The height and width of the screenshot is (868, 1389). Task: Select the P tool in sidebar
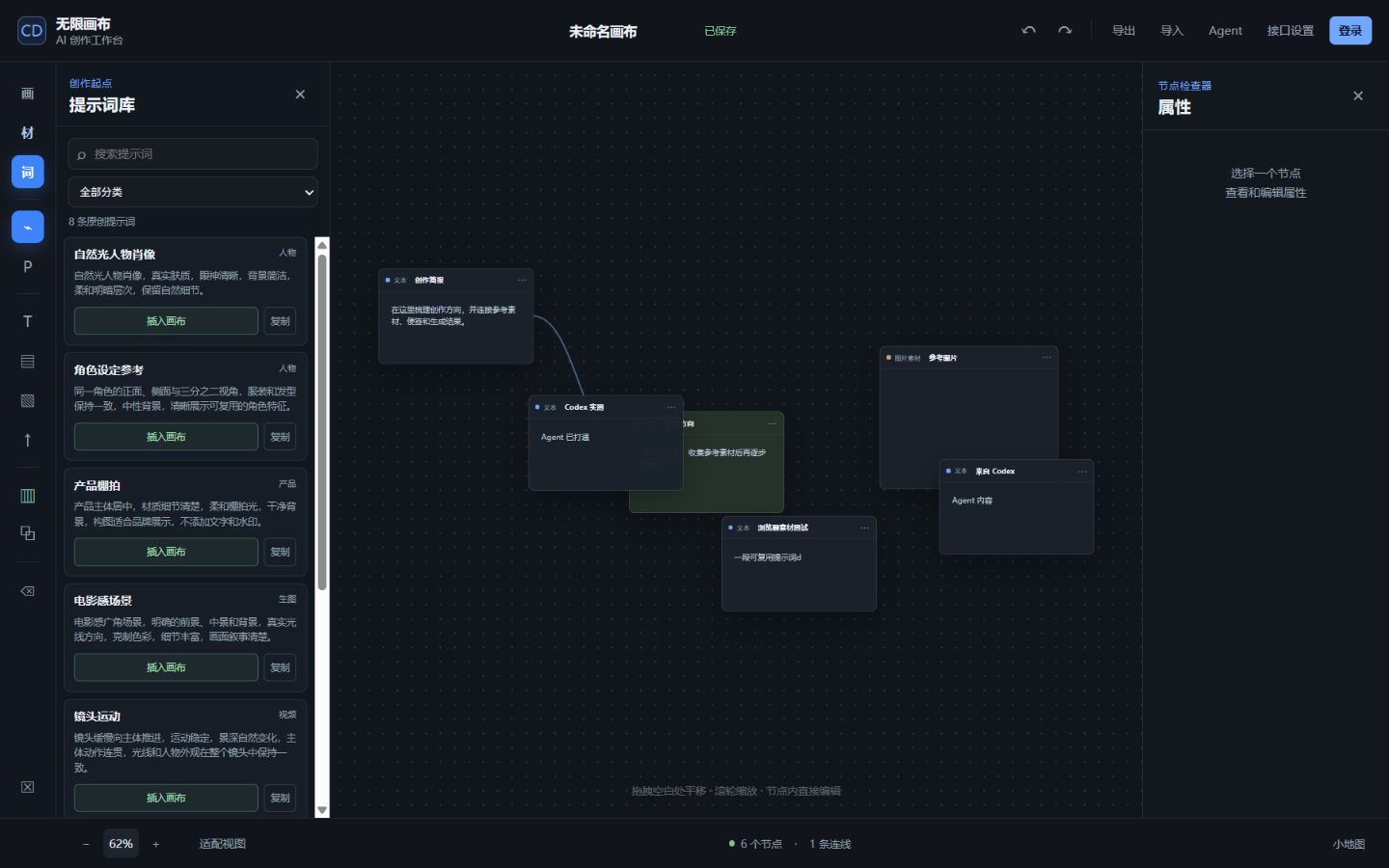click(27, 266)
